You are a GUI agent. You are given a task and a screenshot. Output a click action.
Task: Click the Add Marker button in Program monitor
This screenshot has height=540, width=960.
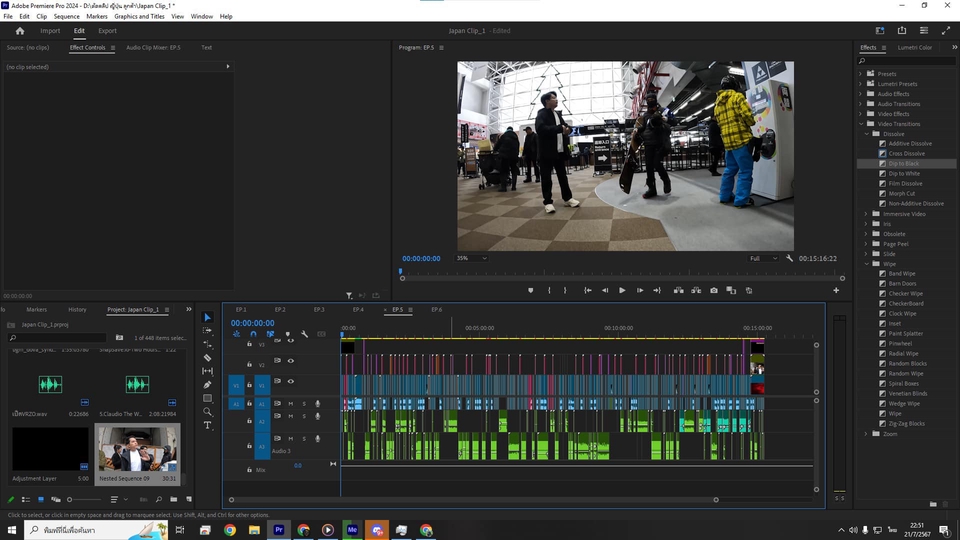pos(531,290)
